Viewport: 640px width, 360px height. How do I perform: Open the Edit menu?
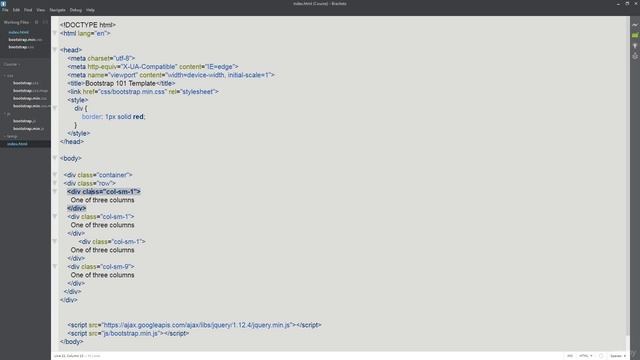pos(16,10)
